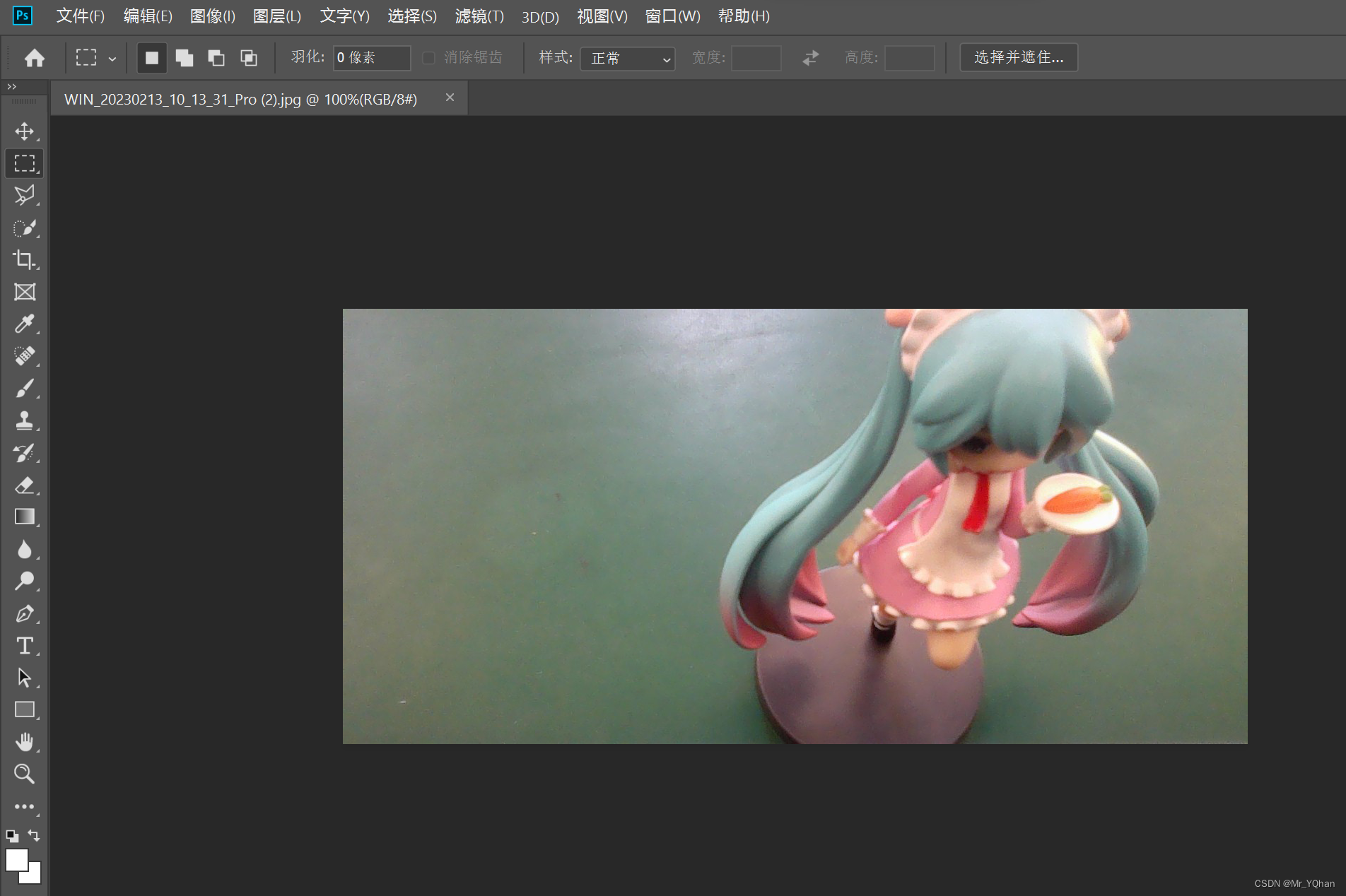The image size is (1346, 896).
Task: Open the 滤镜(T) menu
Action: 479,16
